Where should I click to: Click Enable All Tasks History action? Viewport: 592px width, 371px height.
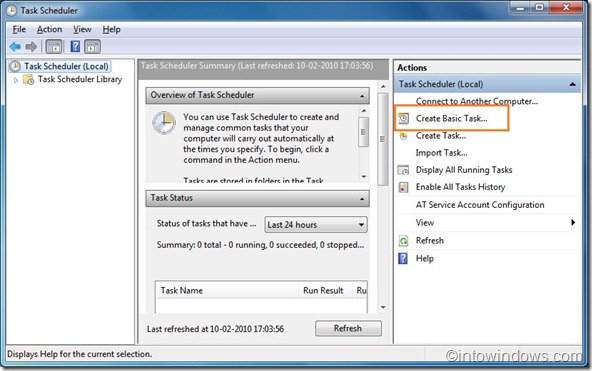click(x=461, y=187)
